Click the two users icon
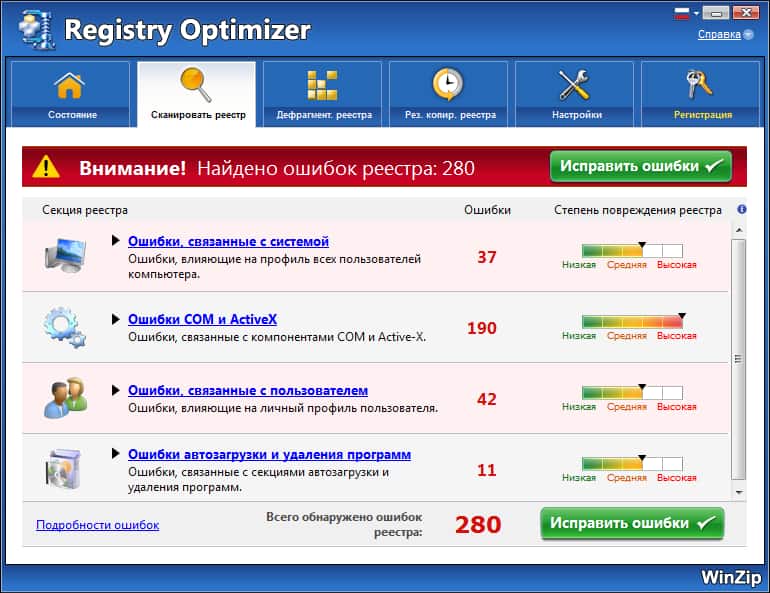This screenshot has height=593, width=770. click(65, 397)
